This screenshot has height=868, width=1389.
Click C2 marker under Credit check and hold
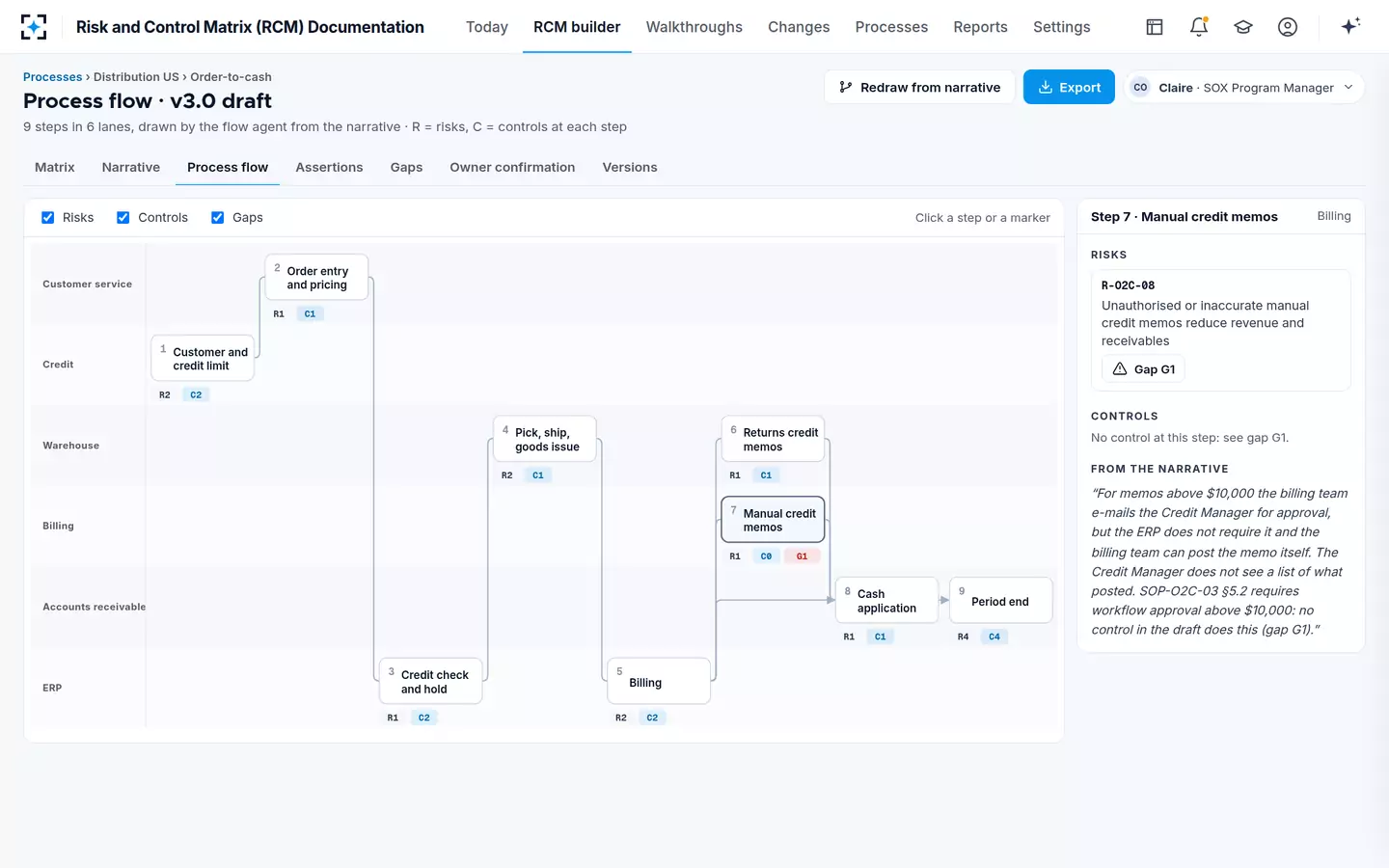[423, 718]
